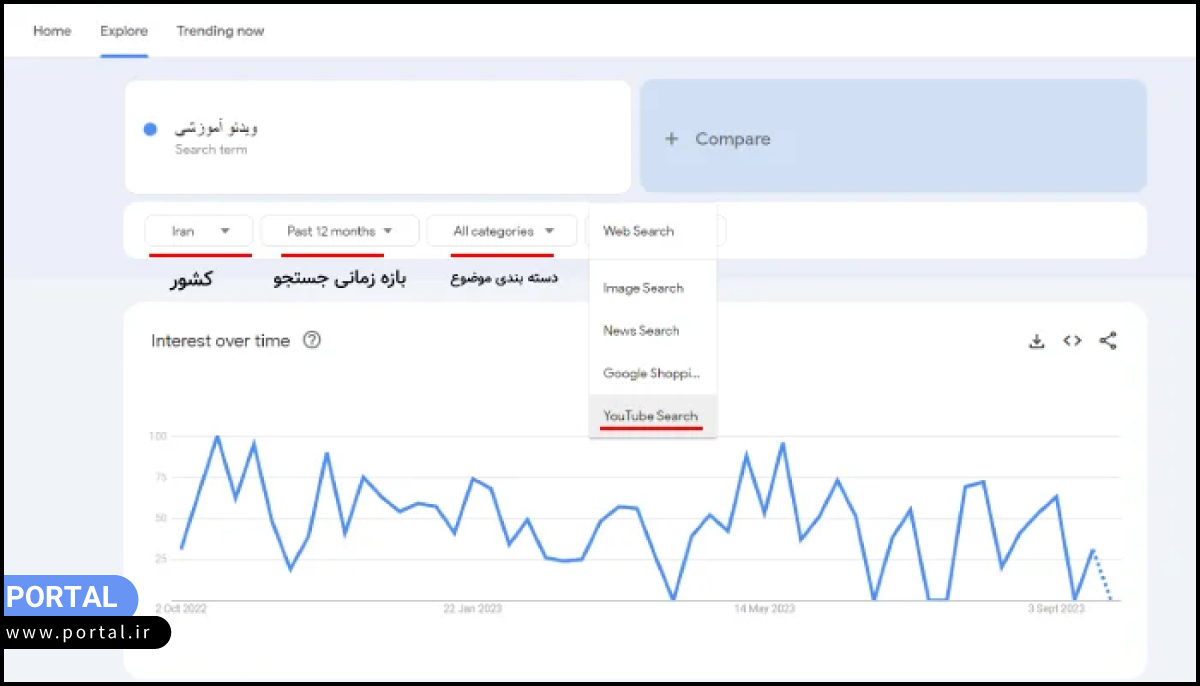This screenshot has height=686, width=1200.
Task: Open the Iran country dropdown
Action: [x=200, y=231]
